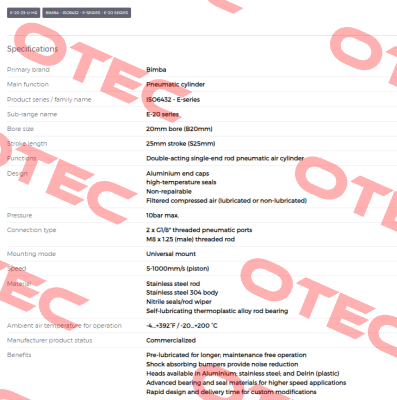The height and width of the screenshot is (400, 397).
Task: Click the Universal mount value
Action: point(171,254)
